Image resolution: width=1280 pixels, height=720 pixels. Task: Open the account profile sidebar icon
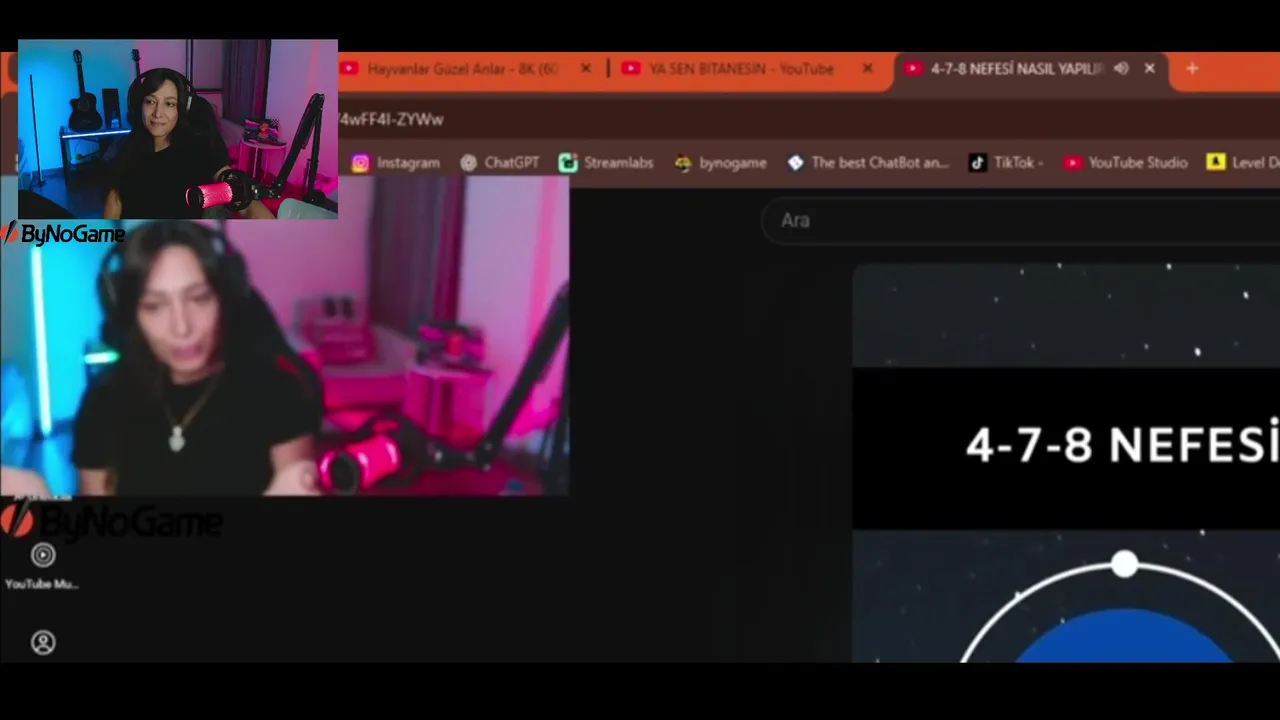[x=43, y=643]
